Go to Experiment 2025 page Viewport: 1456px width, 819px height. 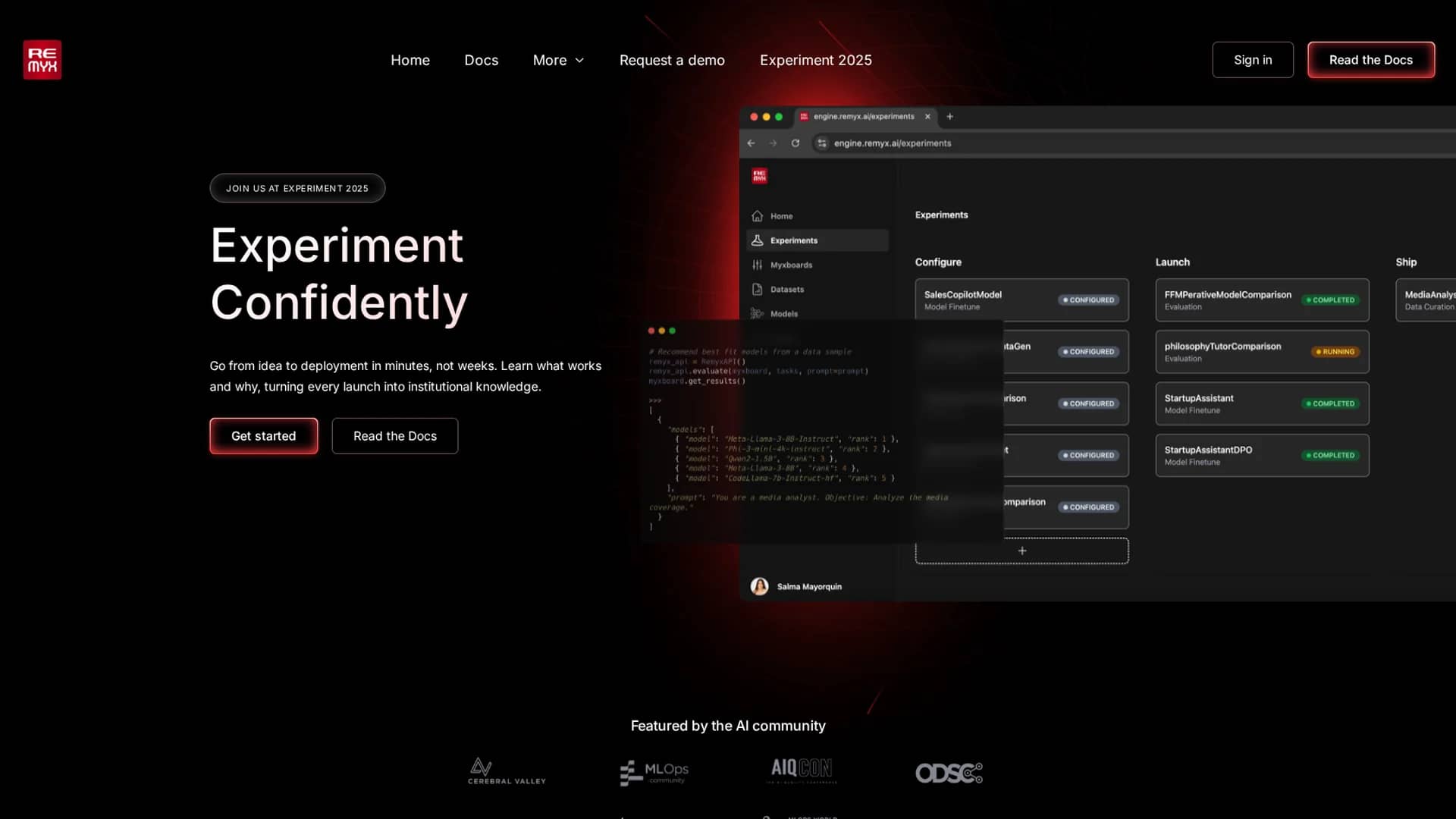[815, 60]
